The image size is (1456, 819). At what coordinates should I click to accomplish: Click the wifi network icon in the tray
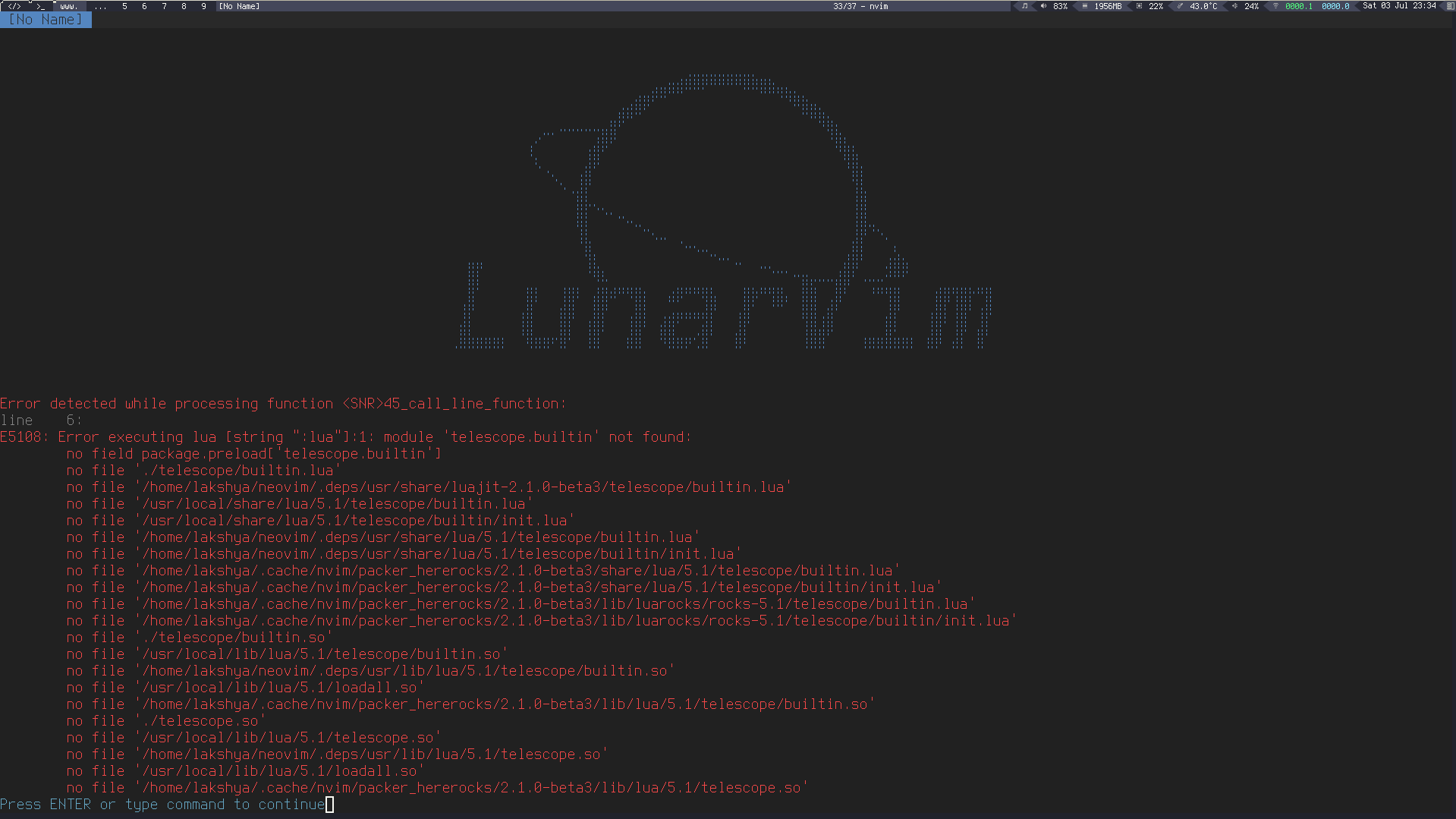[x=1277, y=6]
